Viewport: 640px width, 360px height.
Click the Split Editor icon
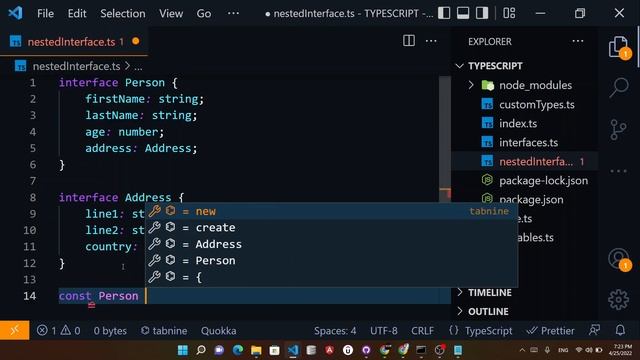click(409, 41)
